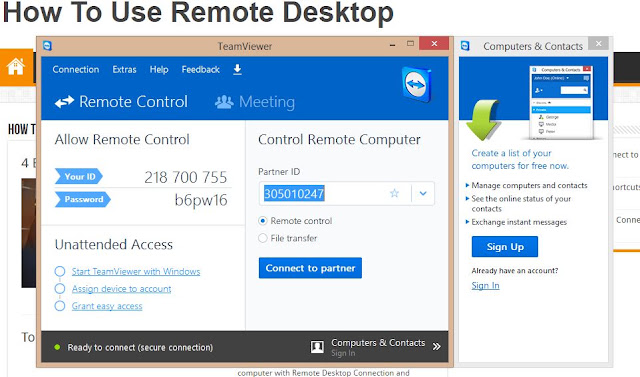
Task: Click the Already have an account? text
Action: tap(515, 271)
